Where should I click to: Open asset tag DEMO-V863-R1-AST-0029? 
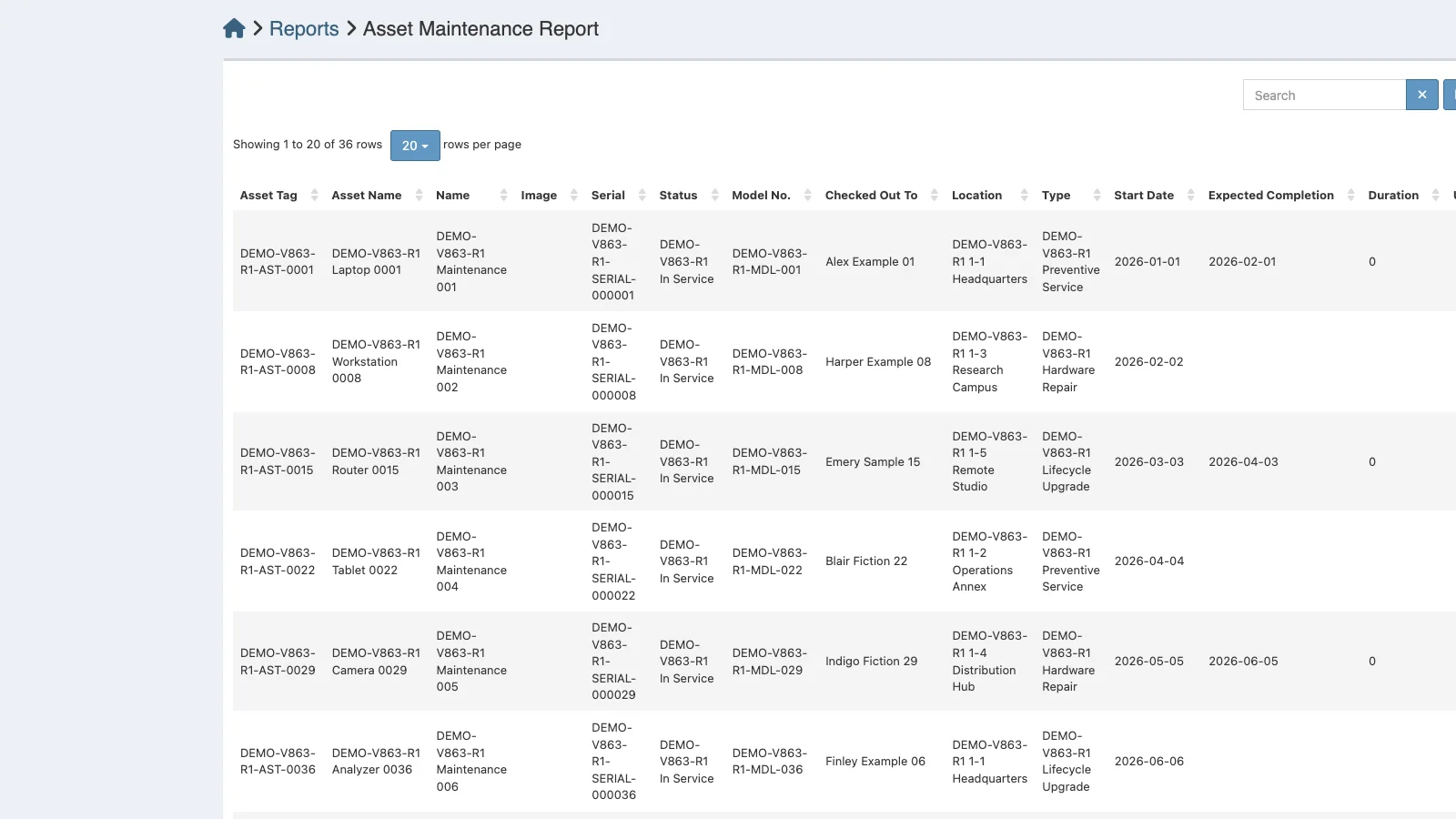278,662
